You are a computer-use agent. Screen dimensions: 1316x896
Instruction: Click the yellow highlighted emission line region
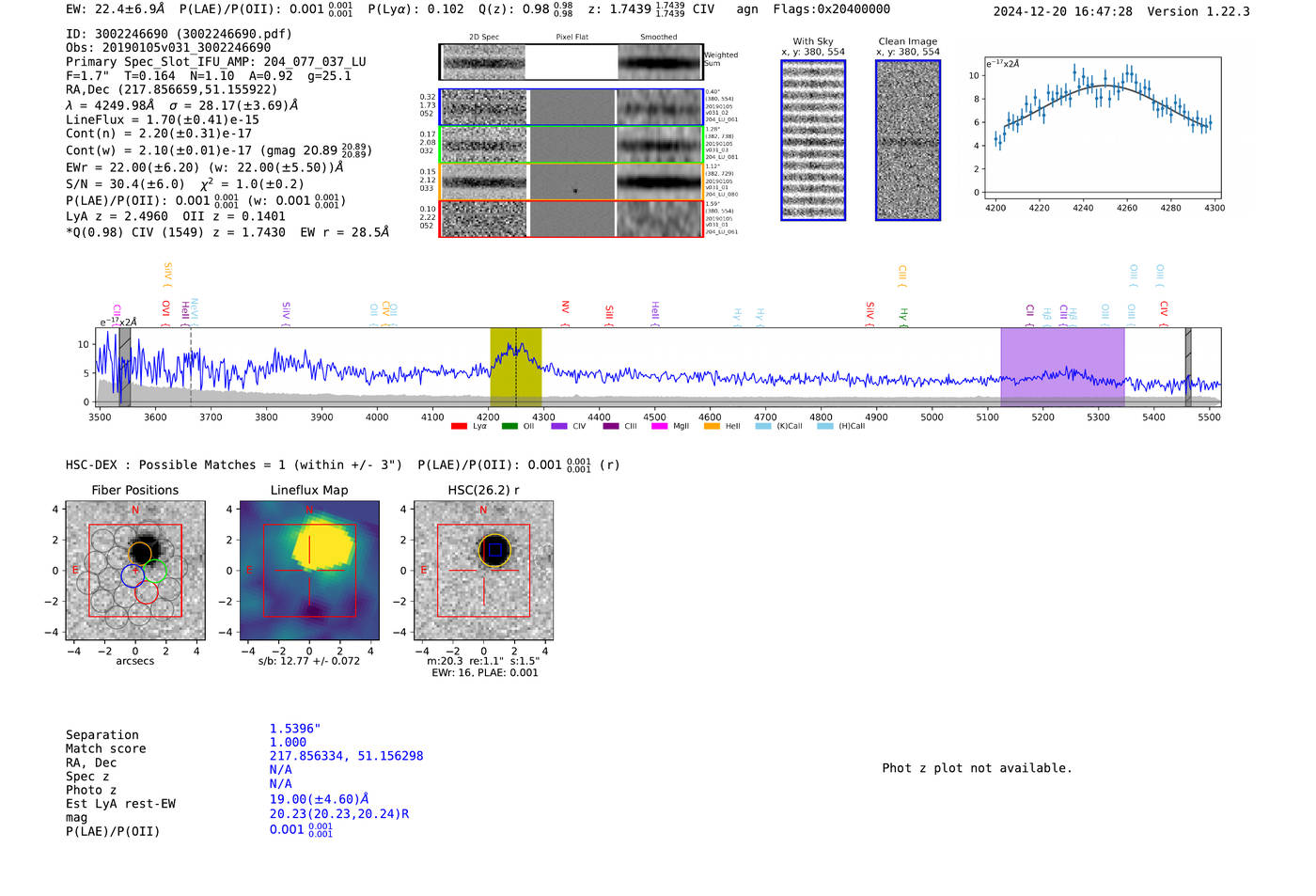[516, 368]
